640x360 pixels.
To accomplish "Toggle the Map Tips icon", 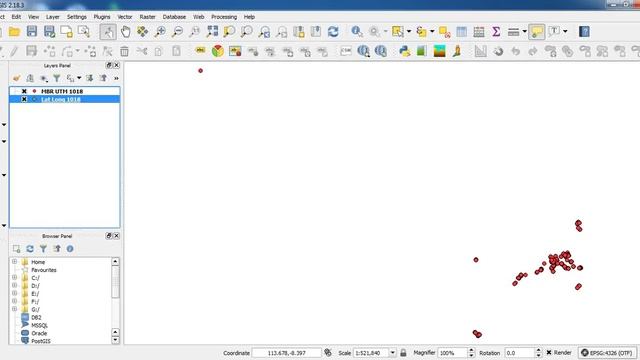I will 536,32.
